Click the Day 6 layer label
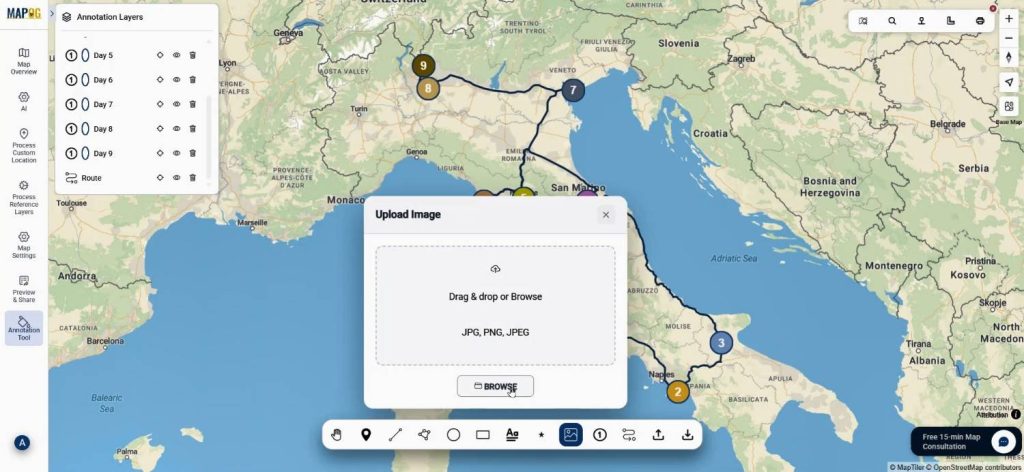The width and height of the screenshot is (1024, 472). (x=103, y=80)
